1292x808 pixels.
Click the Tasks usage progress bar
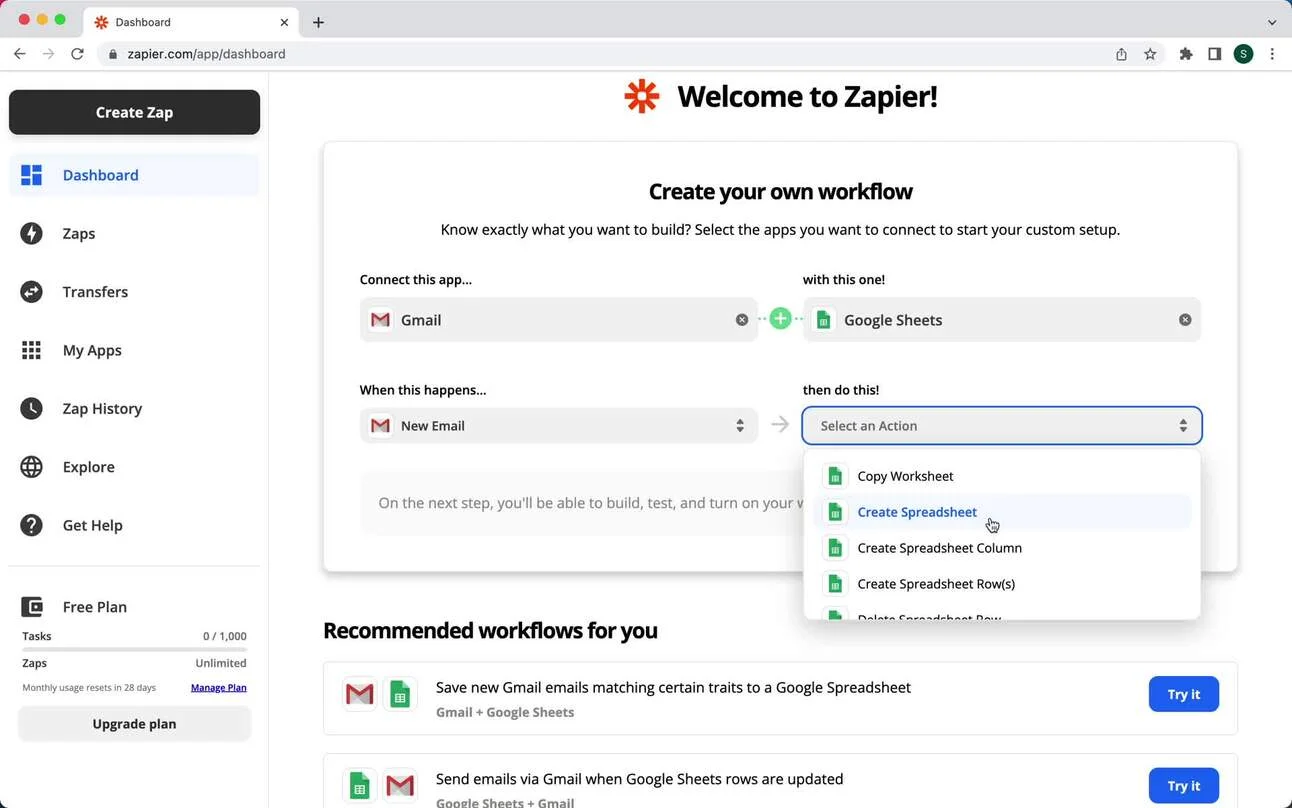(x=134, y=650)
